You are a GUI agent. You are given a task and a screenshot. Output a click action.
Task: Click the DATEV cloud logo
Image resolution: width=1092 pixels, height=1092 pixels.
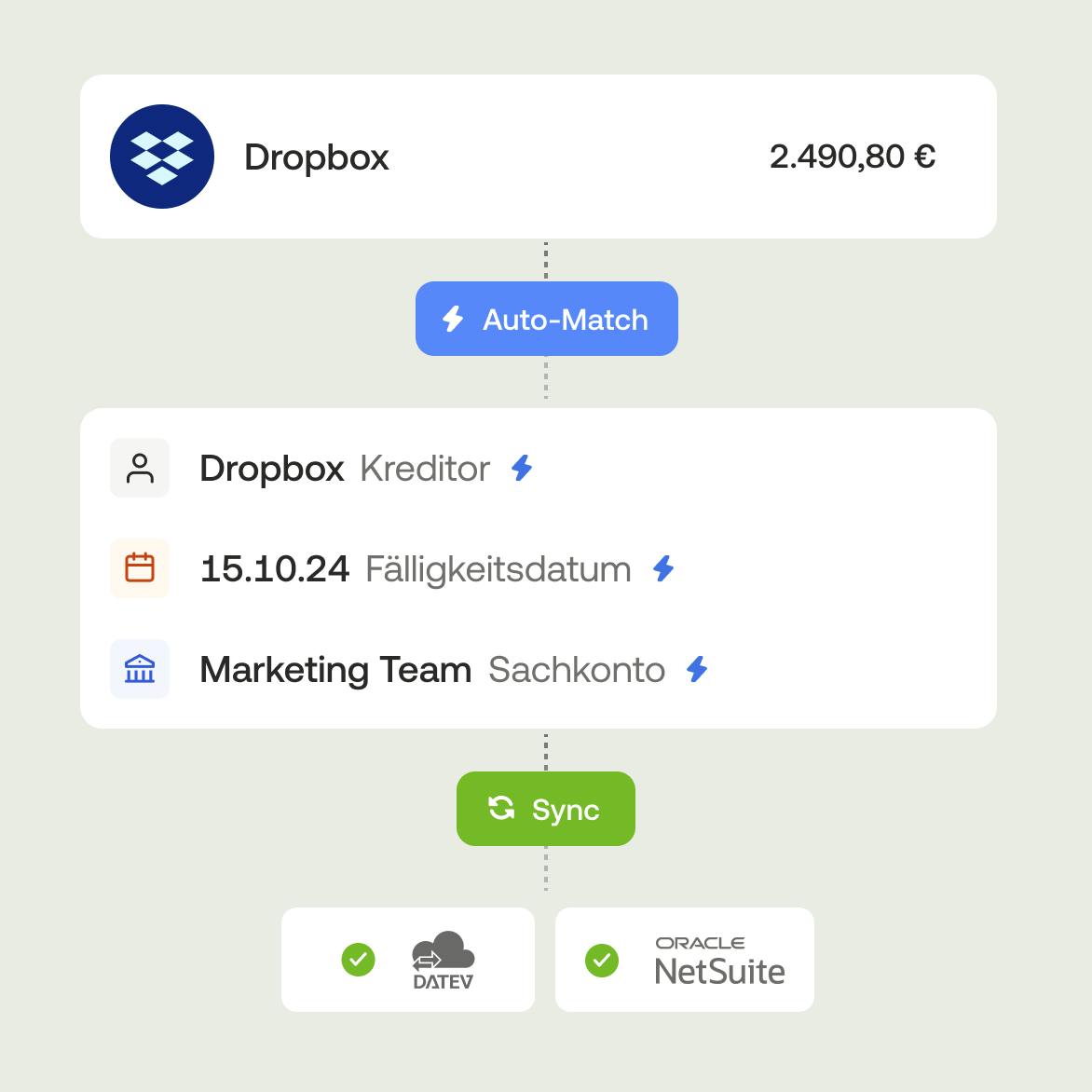pyautogui.click(x=444, y=960)
